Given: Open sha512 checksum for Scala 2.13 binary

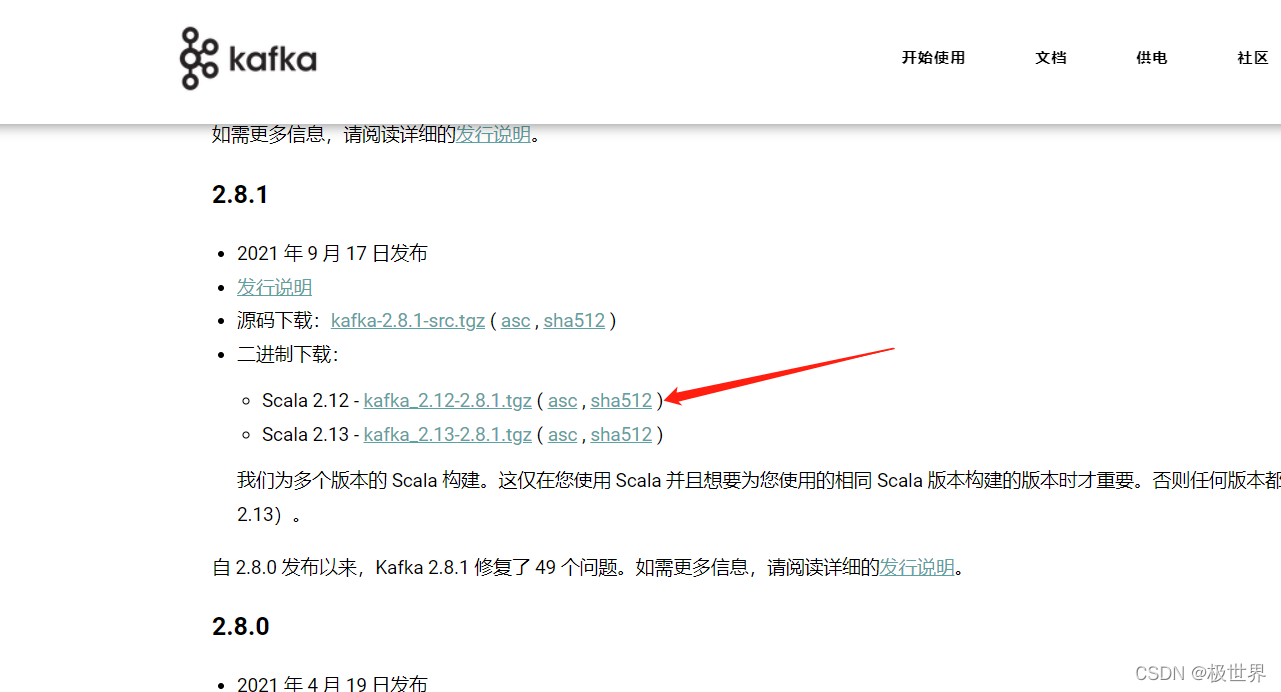Looking at the screenshot, I should 621,435.
